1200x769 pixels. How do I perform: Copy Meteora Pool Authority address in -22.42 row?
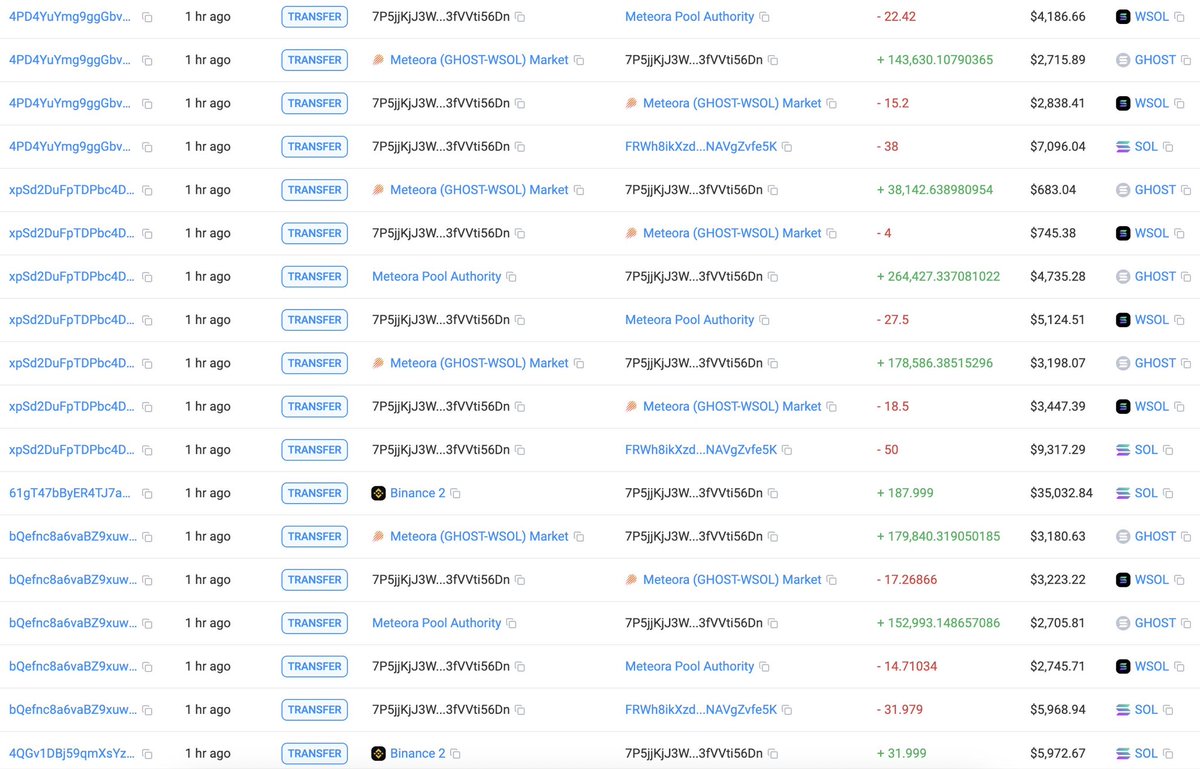point(765,17)
